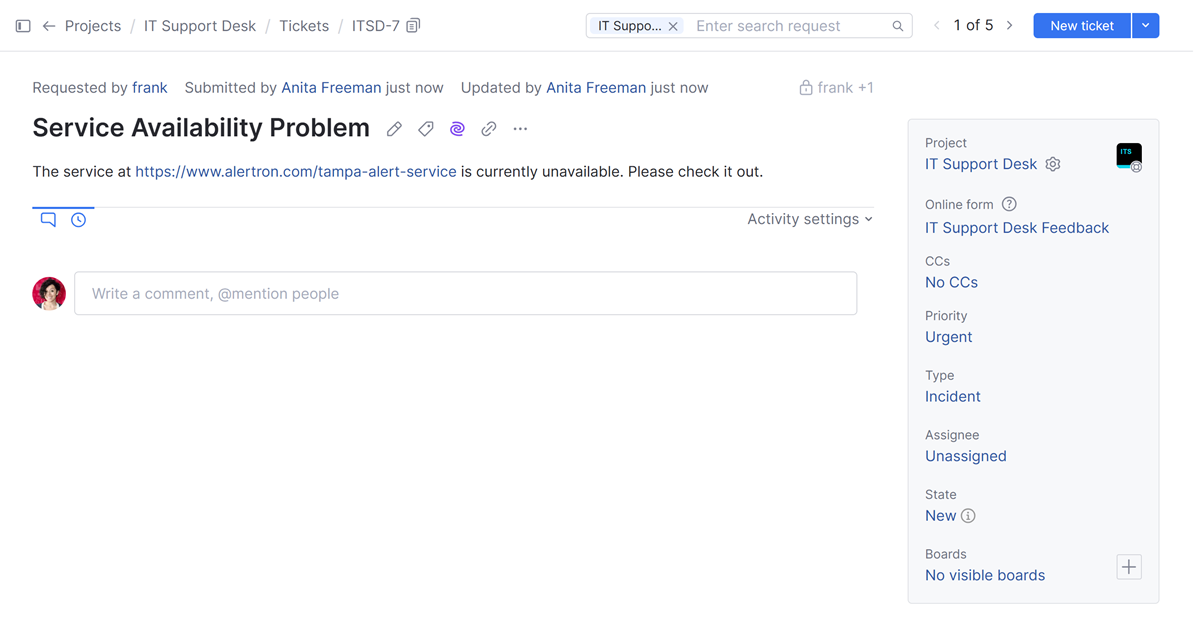
Task: Open the purple AI assistant icon
Action: pos(457,129)
